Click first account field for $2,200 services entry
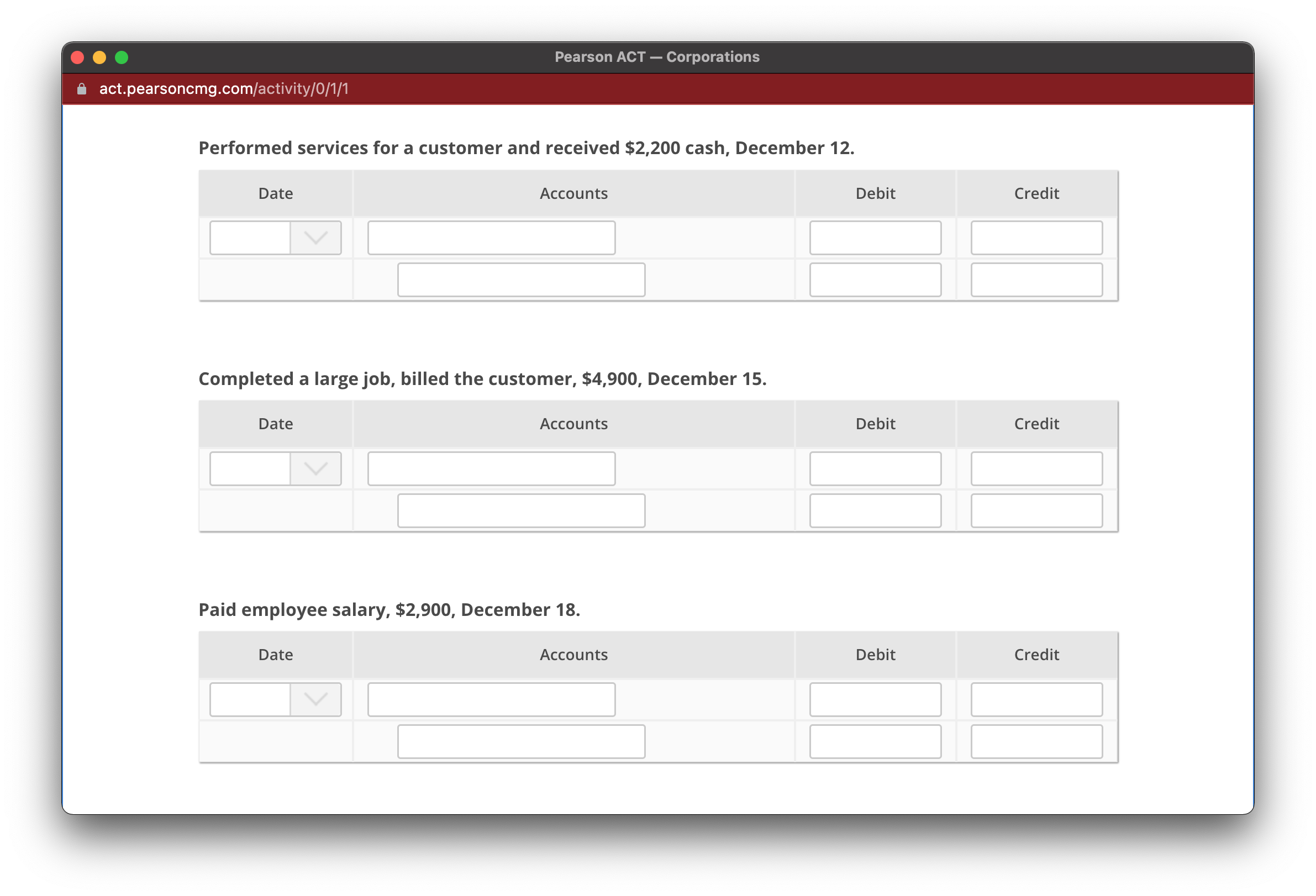The width and height of the screenshot is (1316, 896). (x=491, y=238)
